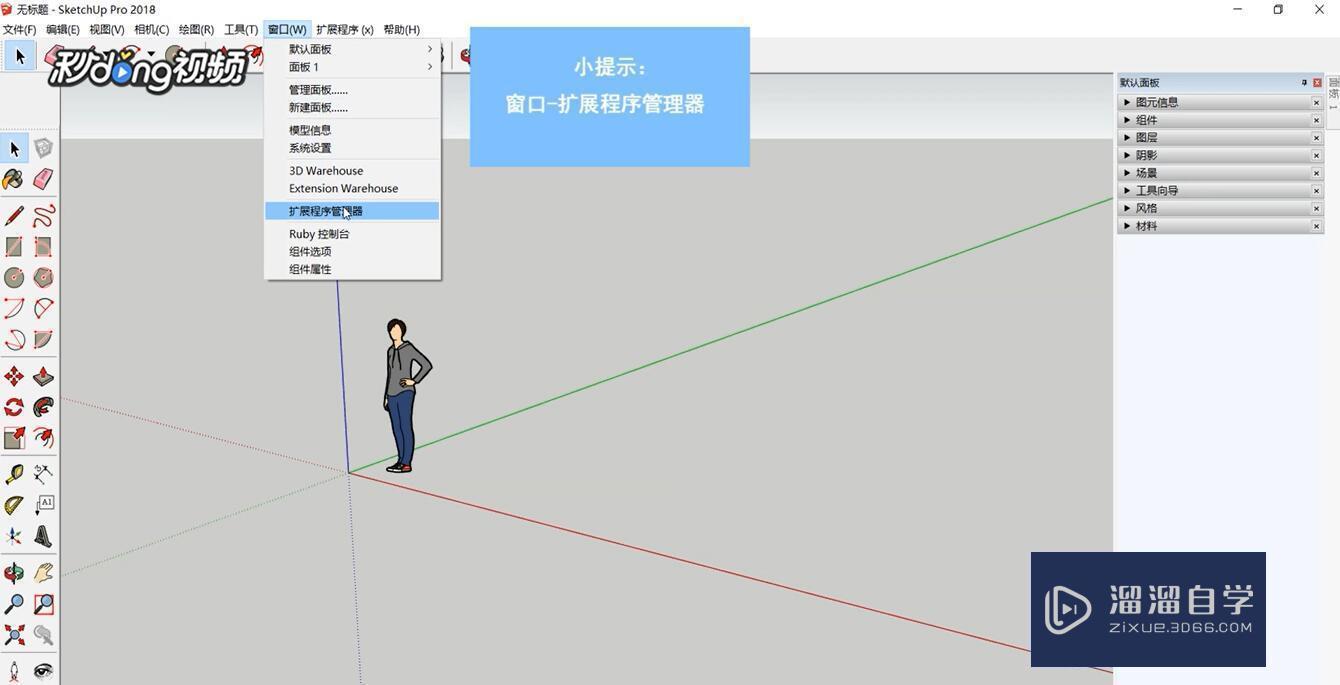Activate the Move tool
Viewport: 1340px width, 685px height.
[x=14, y=376]
